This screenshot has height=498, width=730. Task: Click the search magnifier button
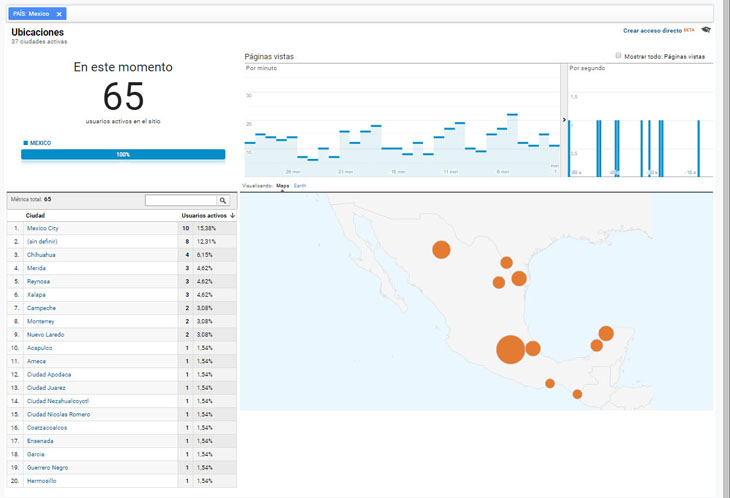pyautogui.click(x=223, y=200)
